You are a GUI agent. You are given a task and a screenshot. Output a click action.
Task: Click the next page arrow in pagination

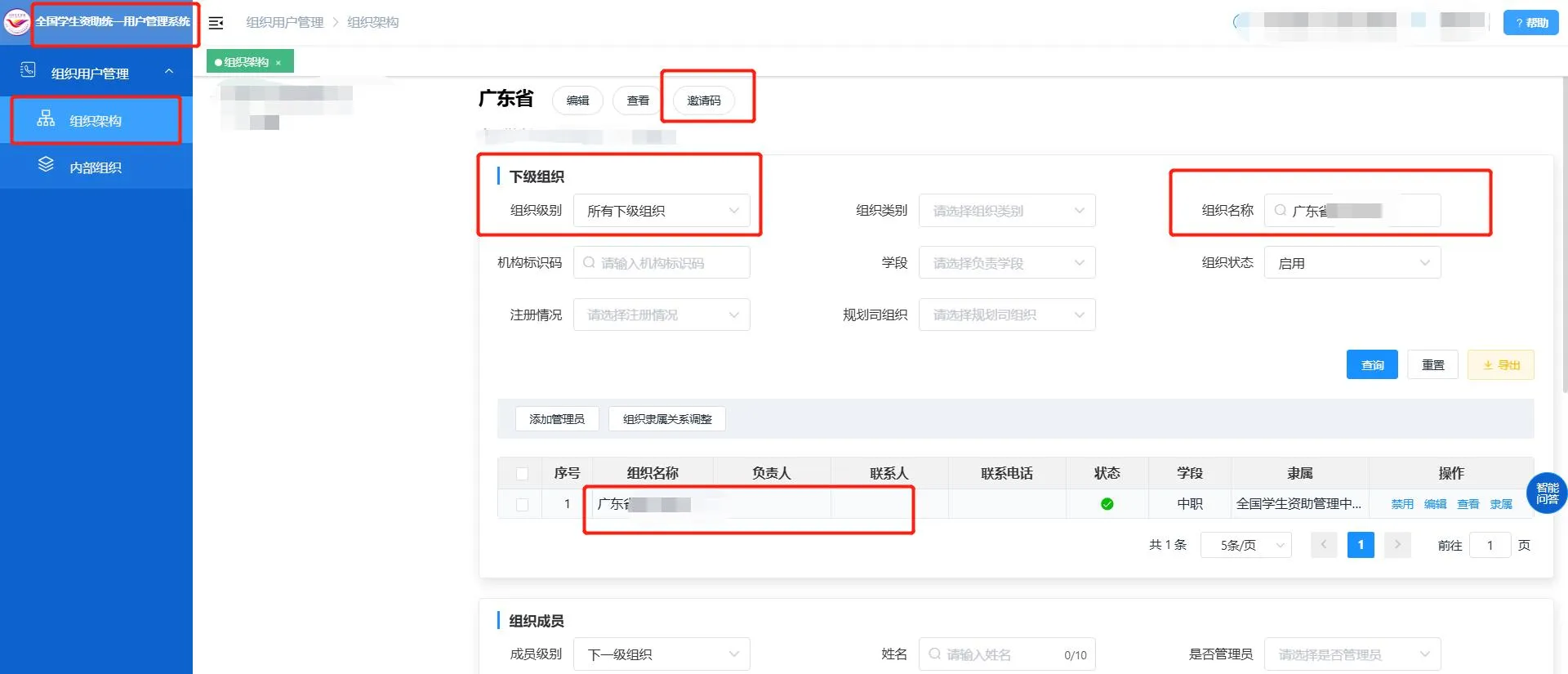point(1397,545)
